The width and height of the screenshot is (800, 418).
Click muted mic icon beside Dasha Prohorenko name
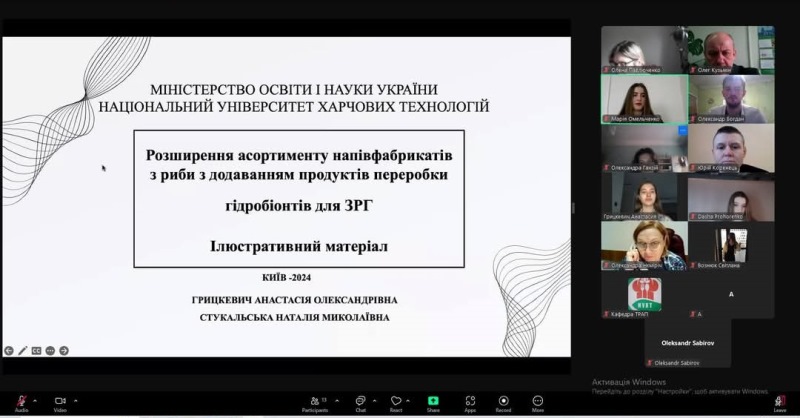click(x=693, y=216)
